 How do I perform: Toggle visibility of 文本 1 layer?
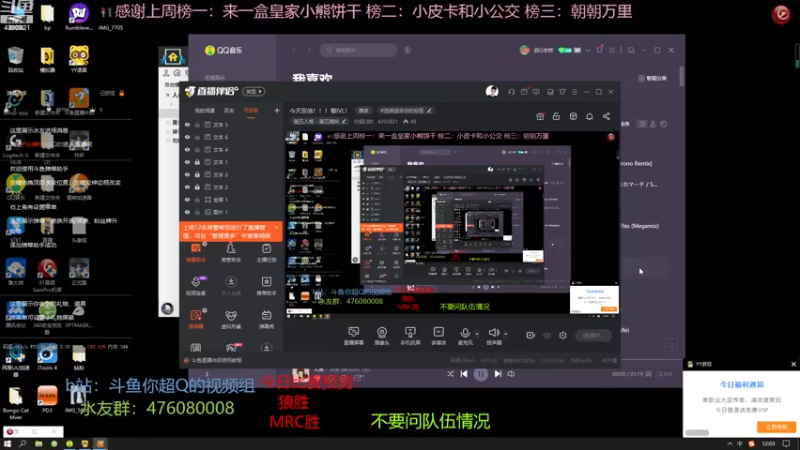click(x=187, y=162)
